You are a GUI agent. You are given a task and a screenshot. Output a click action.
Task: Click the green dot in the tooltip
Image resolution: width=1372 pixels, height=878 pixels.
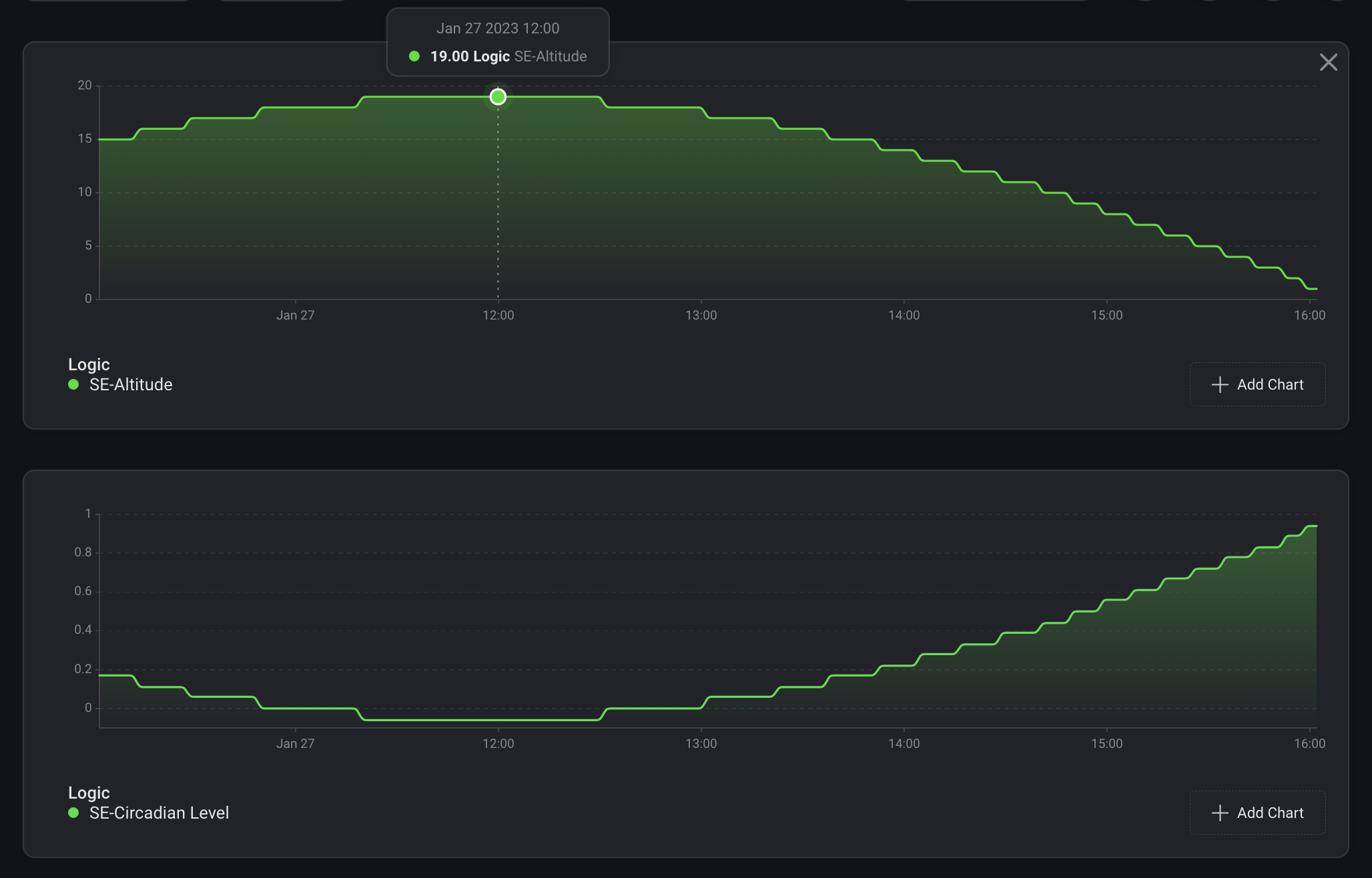pos(414,56)
